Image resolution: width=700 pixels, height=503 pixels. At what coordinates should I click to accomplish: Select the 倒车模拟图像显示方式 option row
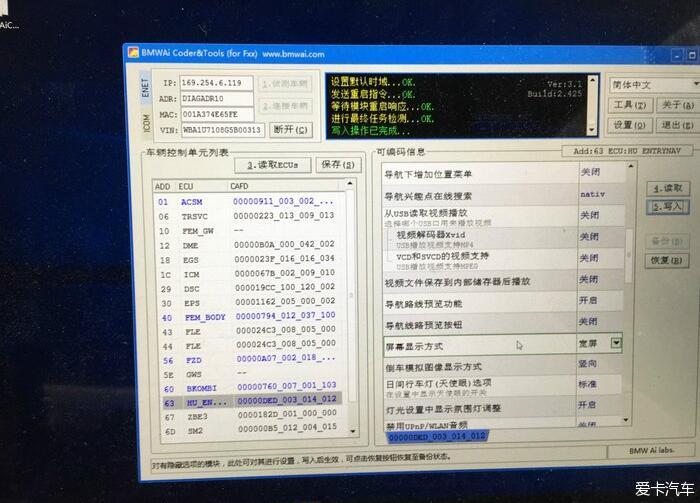point(503,366)
